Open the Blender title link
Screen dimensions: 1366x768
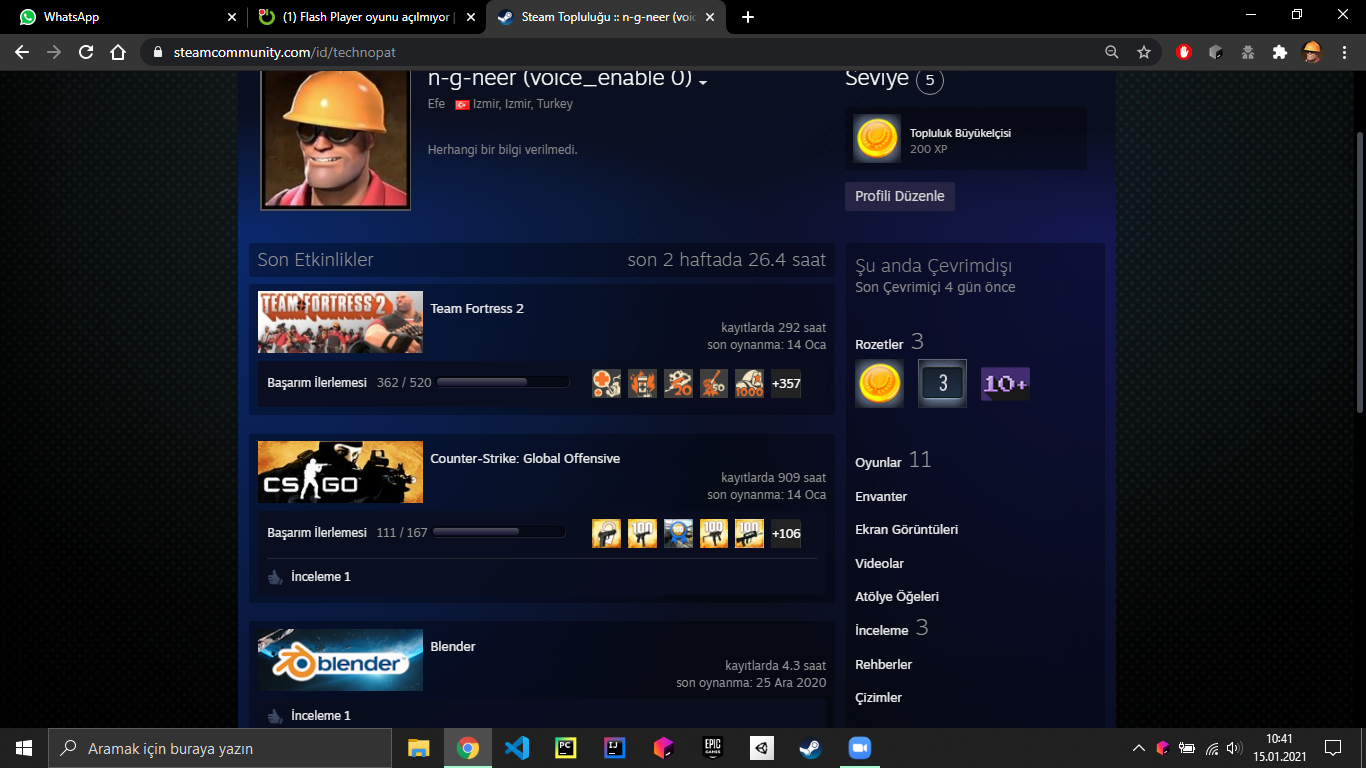[453, 647]
